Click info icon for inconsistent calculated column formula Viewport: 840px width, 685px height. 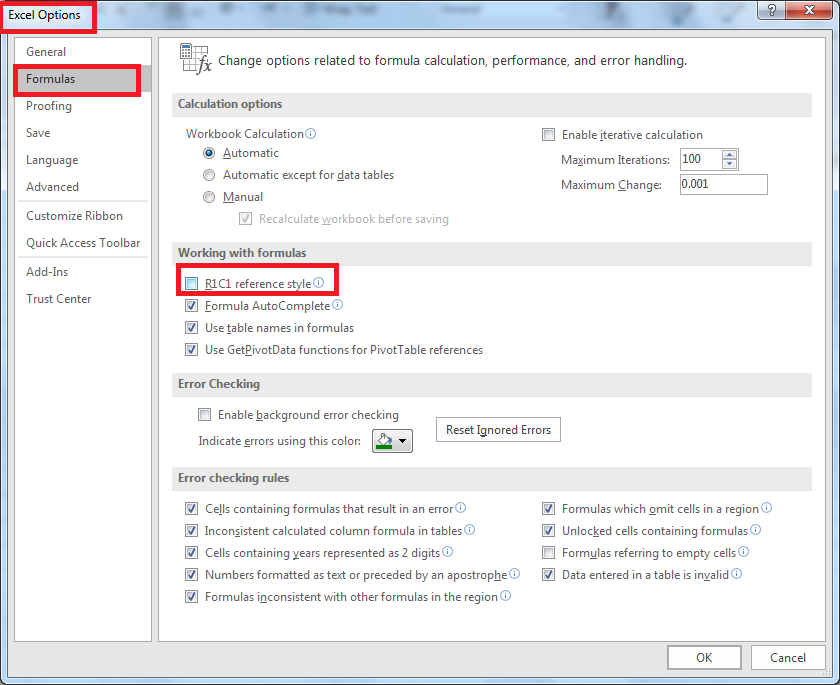coord(470,530)
